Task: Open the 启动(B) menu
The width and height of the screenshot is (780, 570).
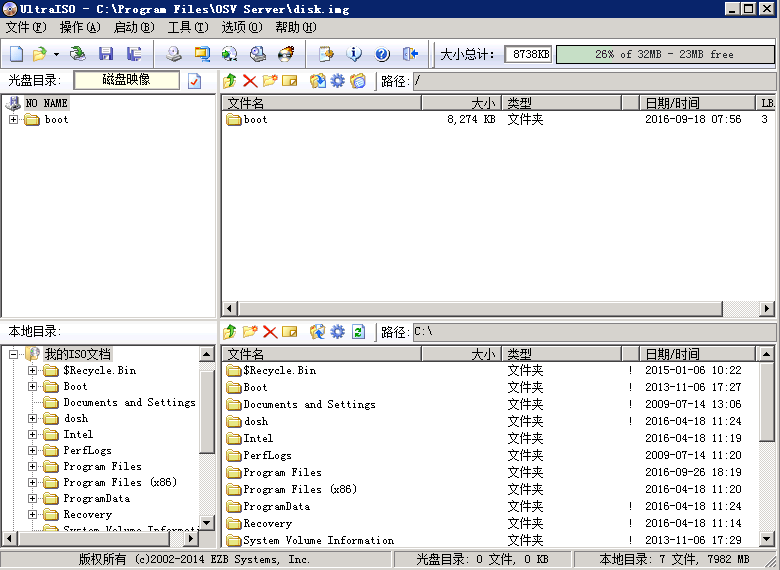Action: pyautogui.click(x=134, y=27)
